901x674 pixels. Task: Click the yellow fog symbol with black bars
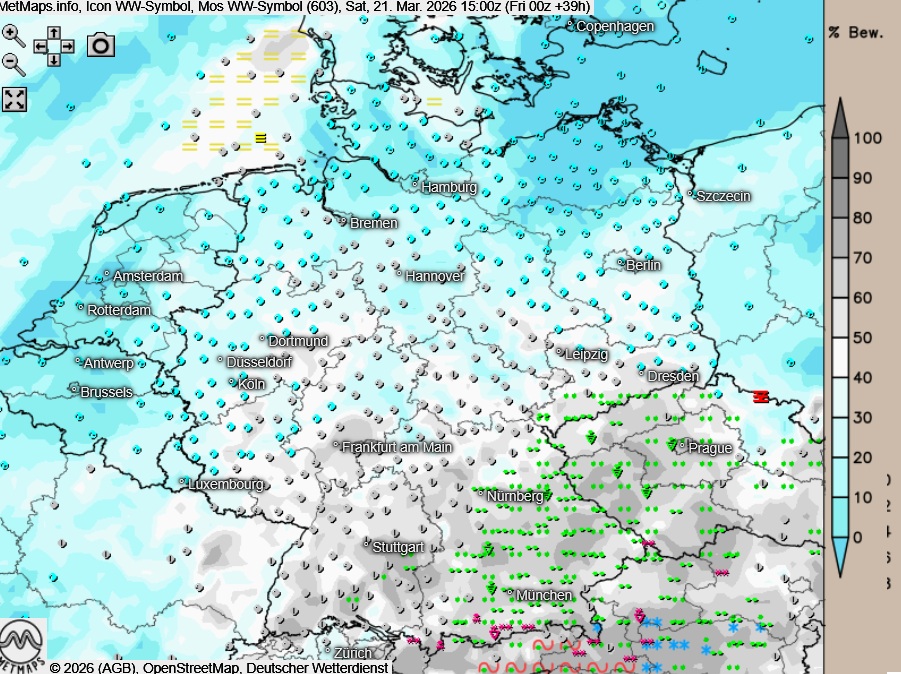tap(261, 138)
